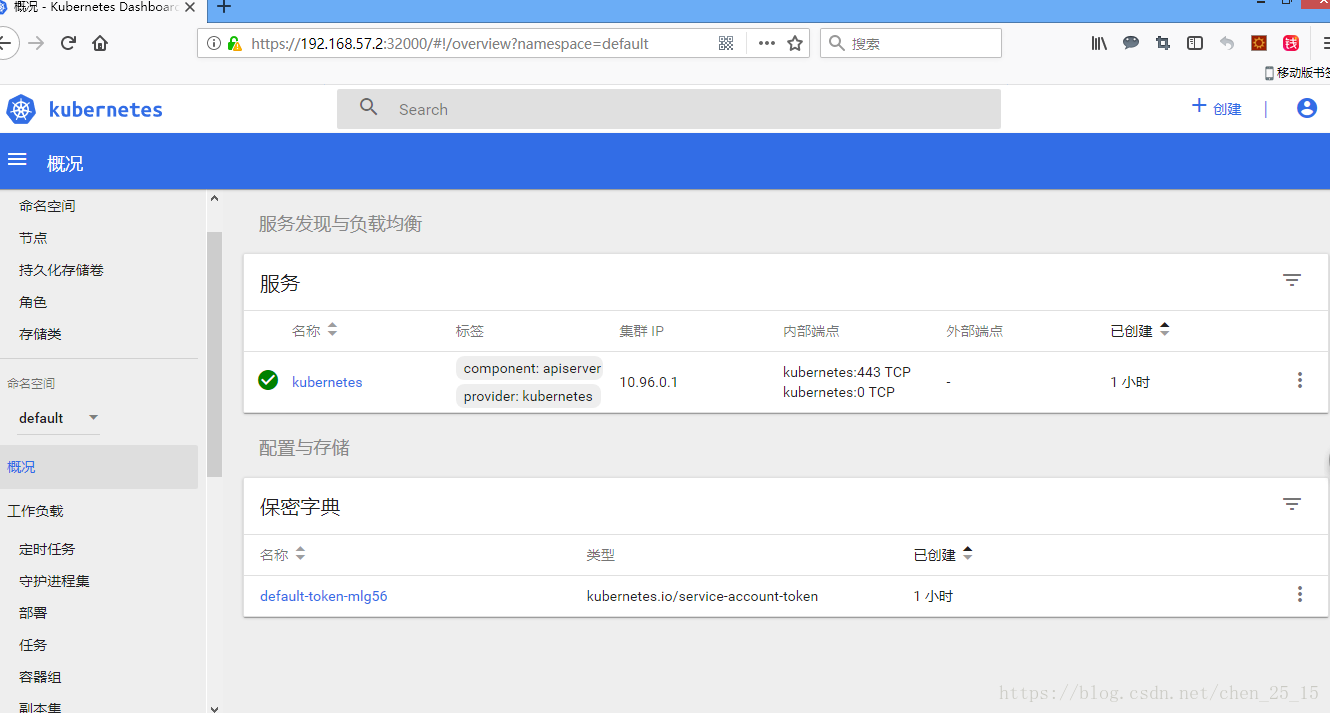Open a new browser tab

[224, 7]
